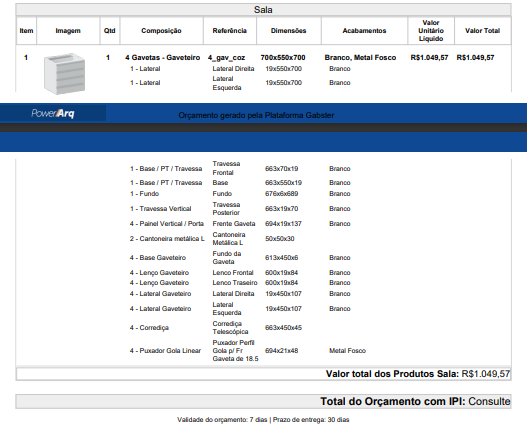Click the 'Valor Total' column header
527x429 pixels.
482,31
